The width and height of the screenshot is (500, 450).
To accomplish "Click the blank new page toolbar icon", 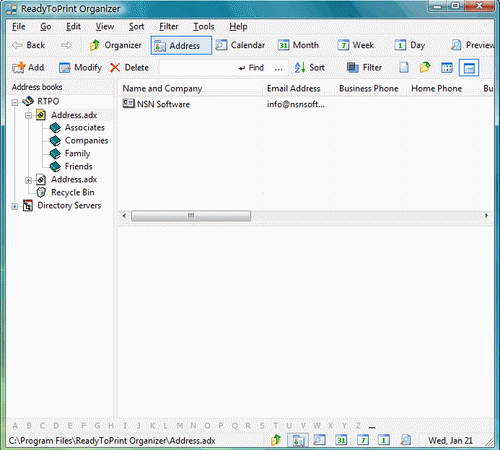I will pyautogui.click(x=404, y=68).
